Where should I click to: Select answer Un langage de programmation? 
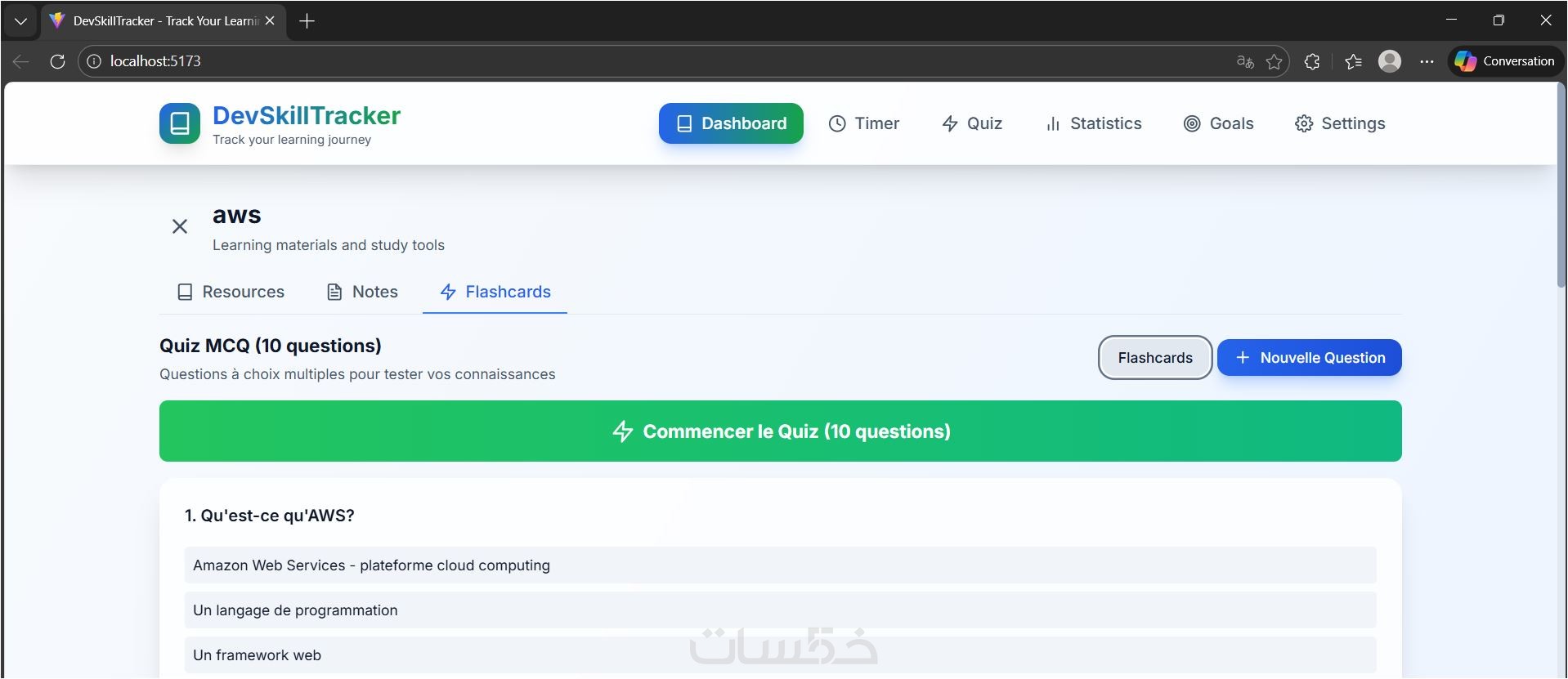pos(781,610)
